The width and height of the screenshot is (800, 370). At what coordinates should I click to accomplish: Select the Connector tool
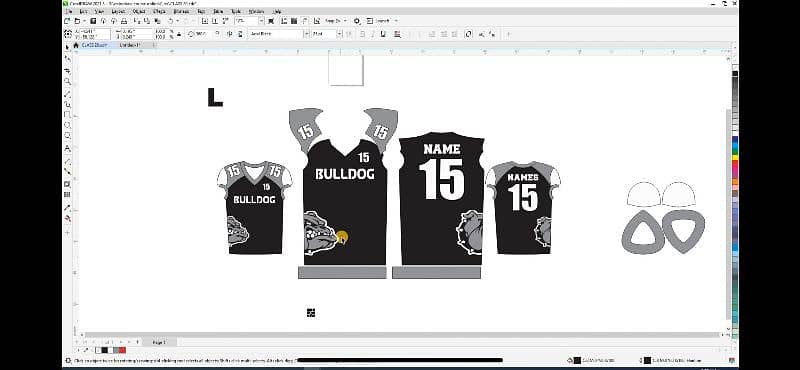click(67, 171)
